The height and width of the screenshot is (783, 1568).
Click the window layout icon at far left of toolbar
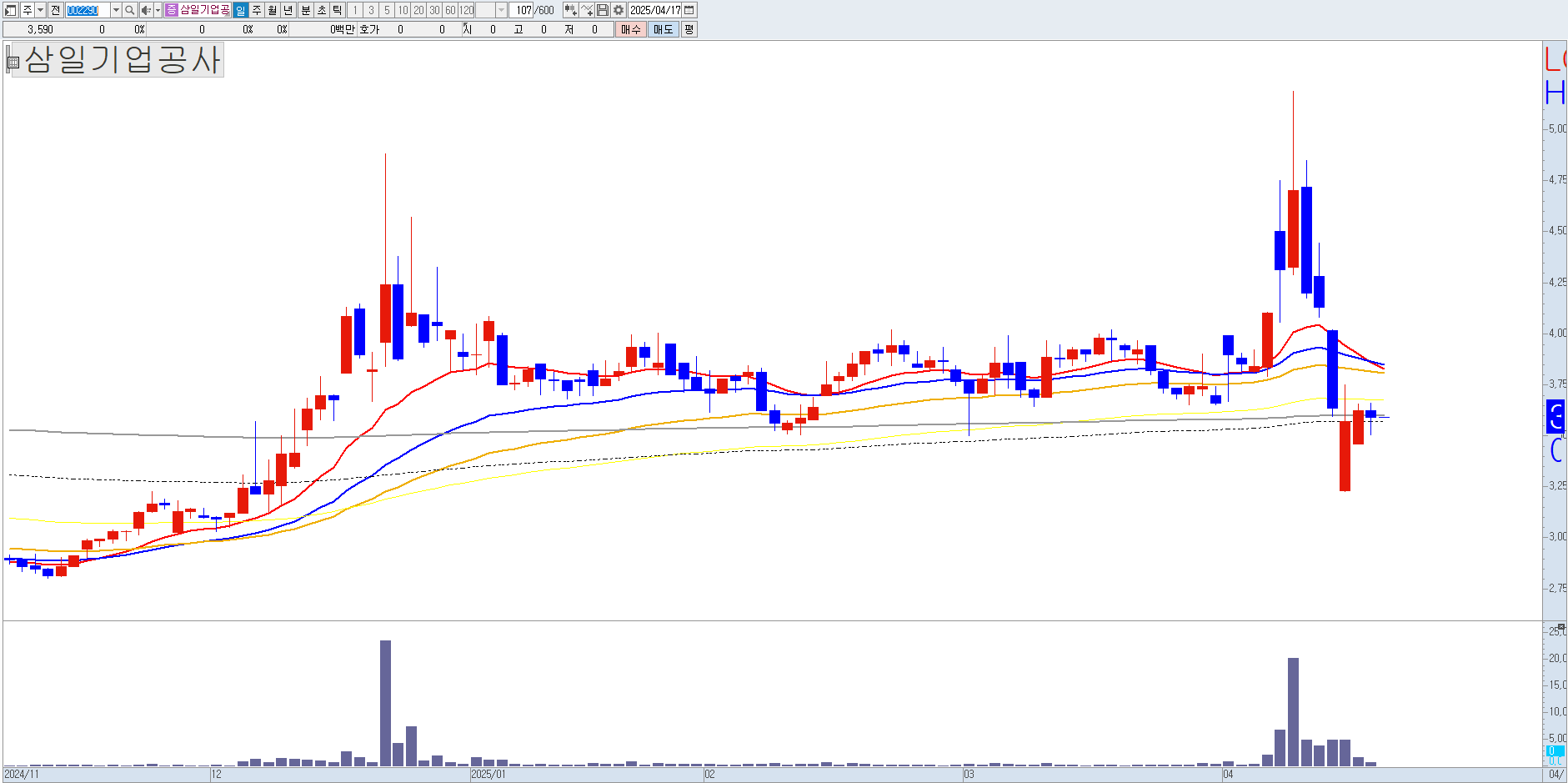[11, 10]
